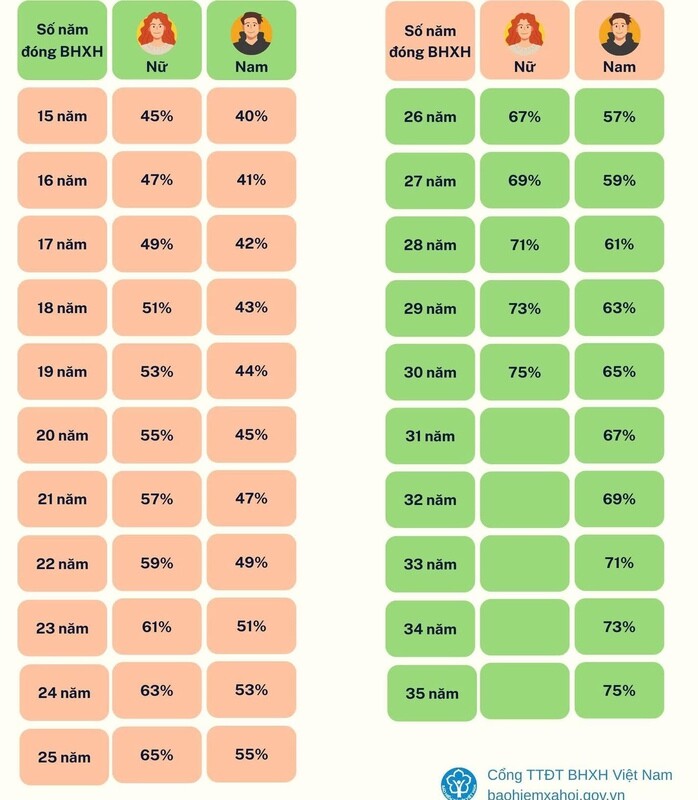Click the female avatar in green header
This screenshot has width=698, height=800.
[157, 34]
